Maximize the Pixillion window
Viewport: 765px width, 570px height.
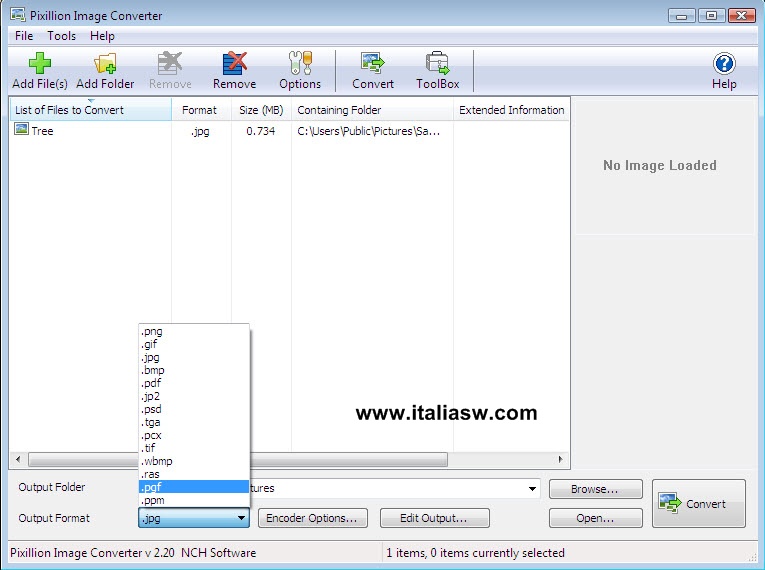click(x=711, y=16)
